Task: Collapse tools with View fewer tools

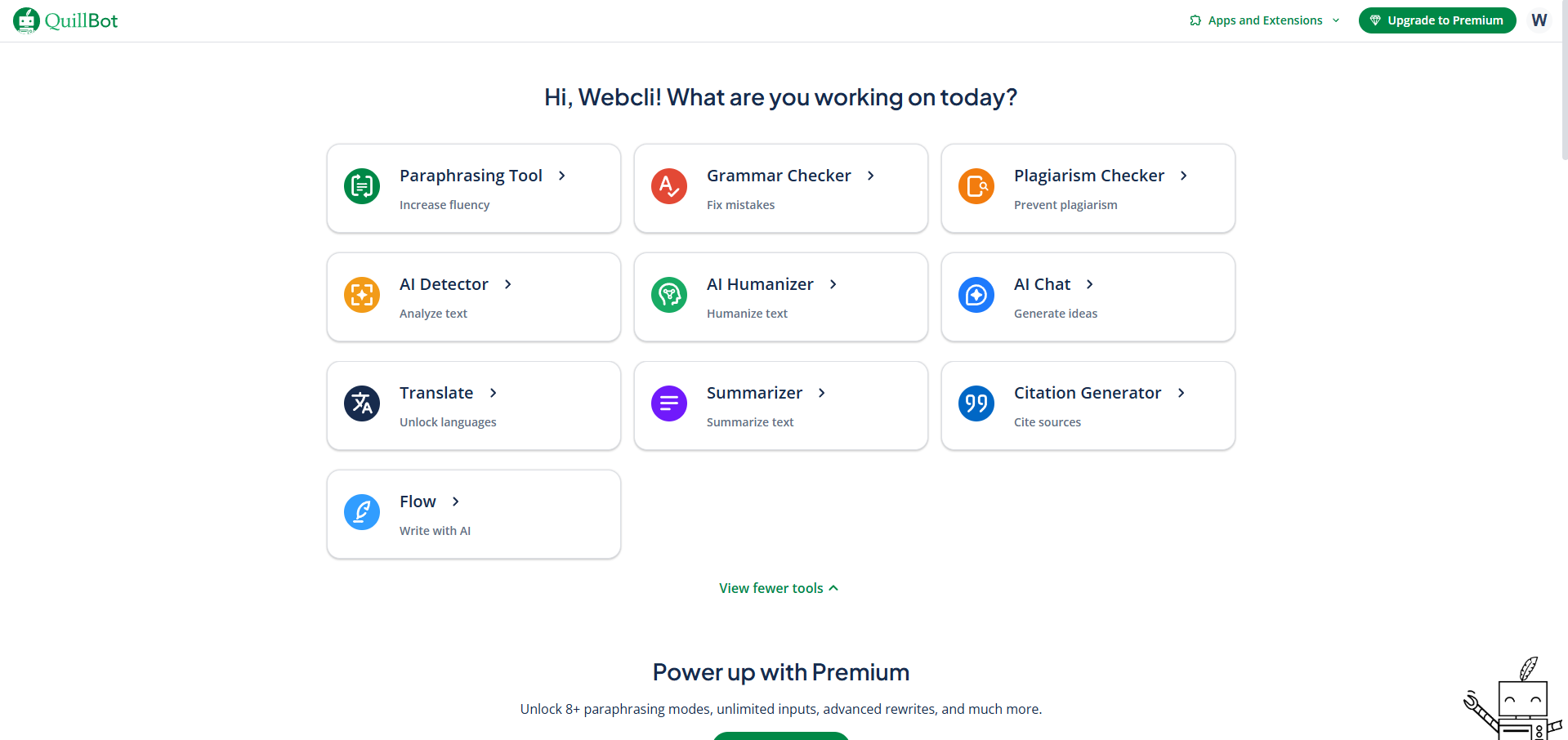Action: tap(779, 588)
